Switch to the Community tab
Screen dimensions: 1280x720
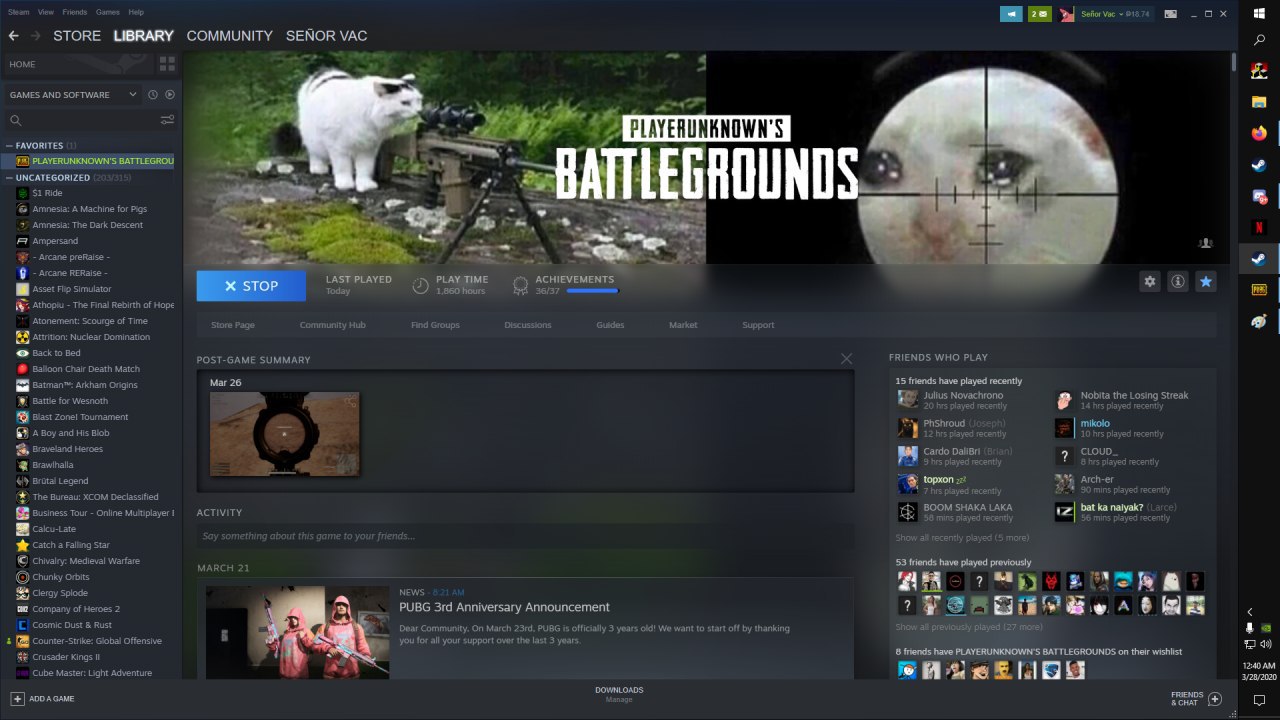[229, 36]
